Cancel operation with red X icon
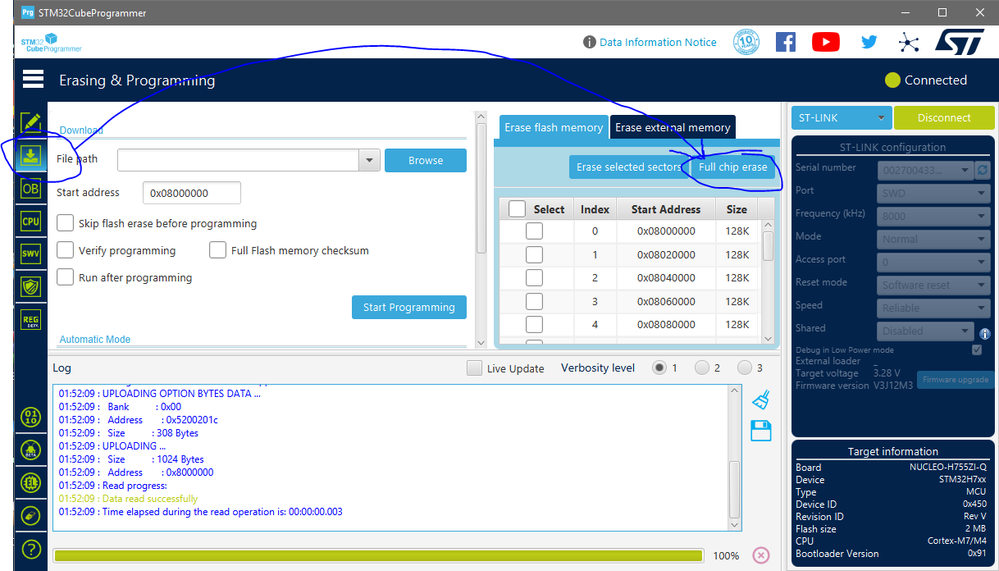The height and width of the screenshot is (571, 999). click(761, 555)
